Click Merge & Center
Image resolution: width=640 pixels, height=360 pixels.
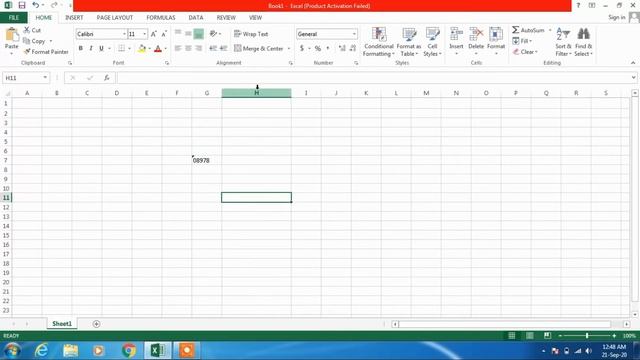click(259, 48)
